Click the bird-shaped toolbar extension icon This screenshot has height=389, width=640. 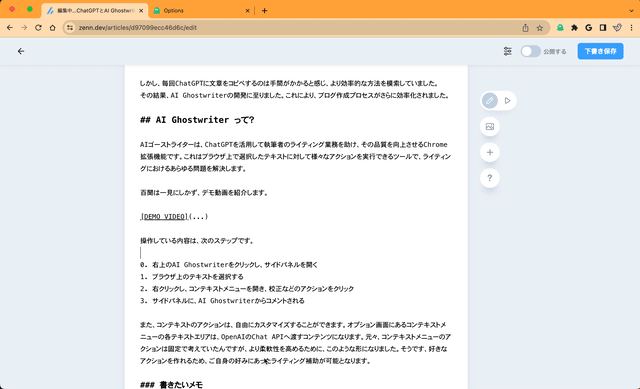coord(617,28)
